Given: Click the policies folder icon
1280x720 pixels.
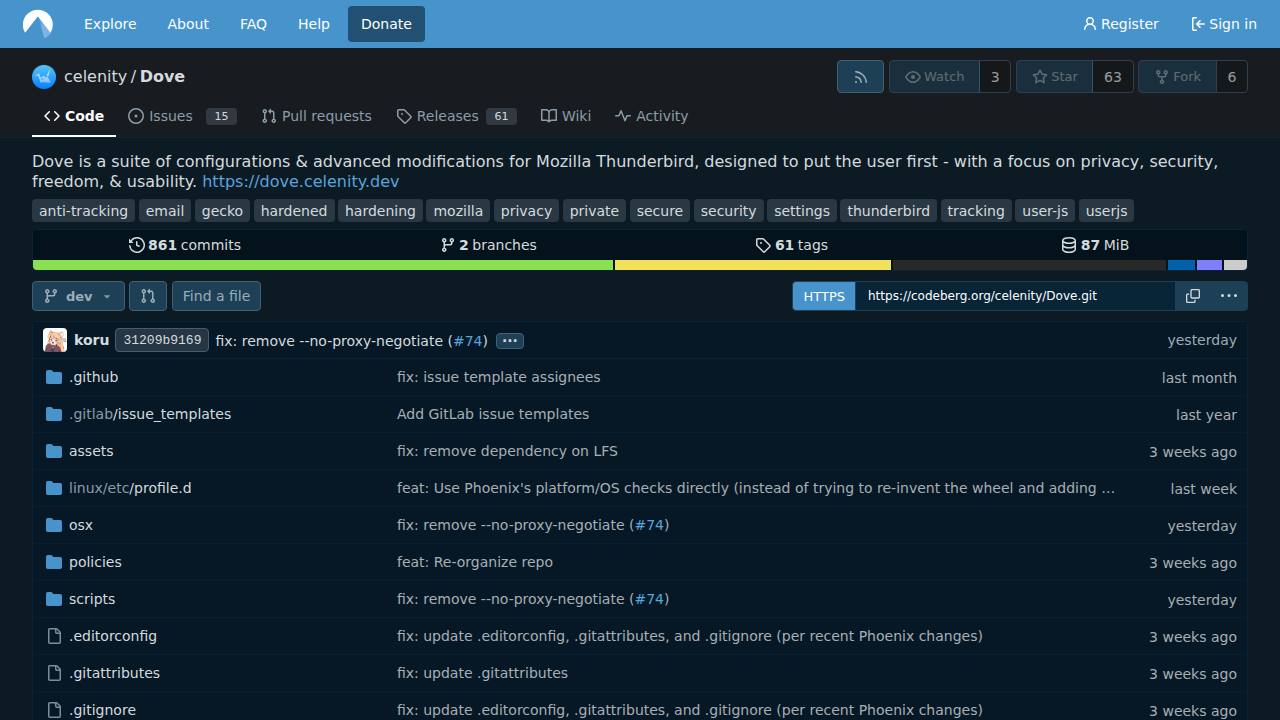Looking at the screenshot, I should pyautogui.click(x=54, y=562).
